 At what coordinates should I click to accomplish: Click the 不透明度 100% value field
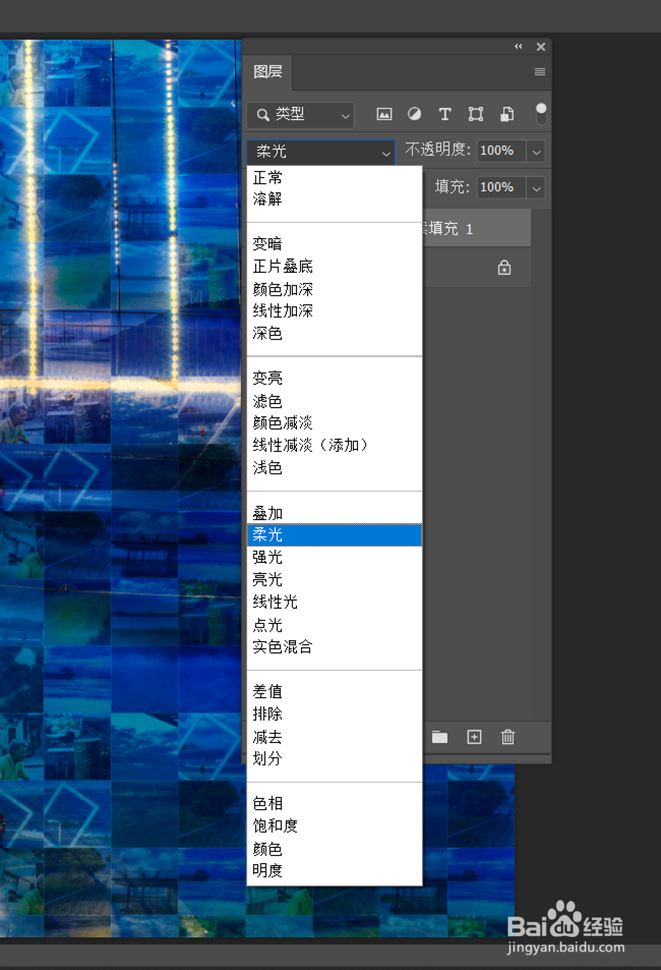pyautogui.click(x=501, y=151)
